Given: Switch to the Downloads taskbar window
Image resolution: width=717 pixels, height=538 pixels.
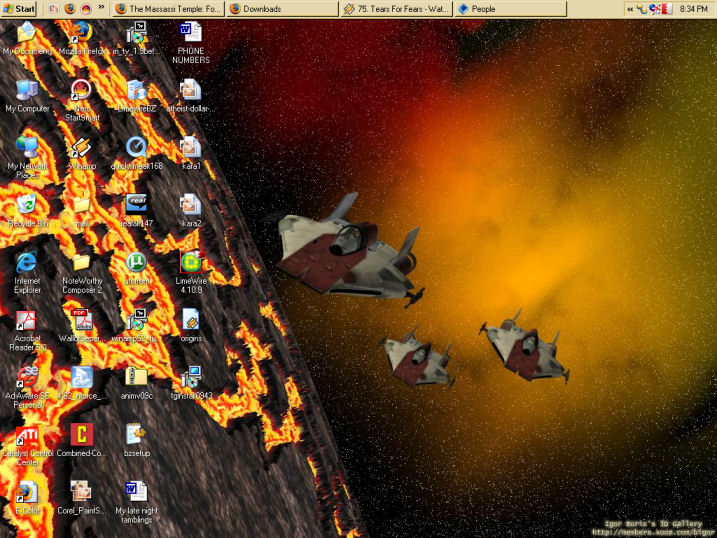Looking at the screenshot, I should [x=282, y=9].
